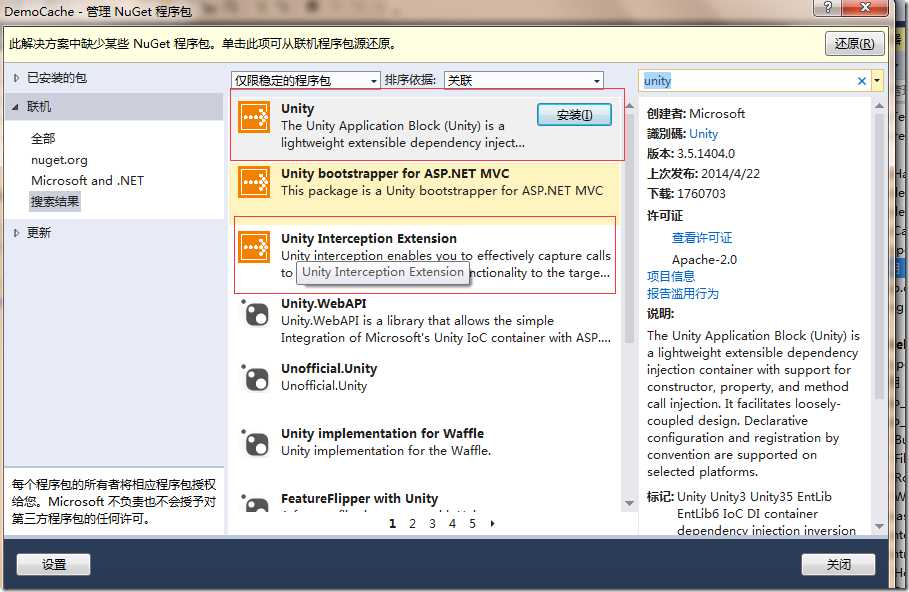This screenshot has height=592, width=909.
Task: Go to results page 4
Action: tap(452, 524)
